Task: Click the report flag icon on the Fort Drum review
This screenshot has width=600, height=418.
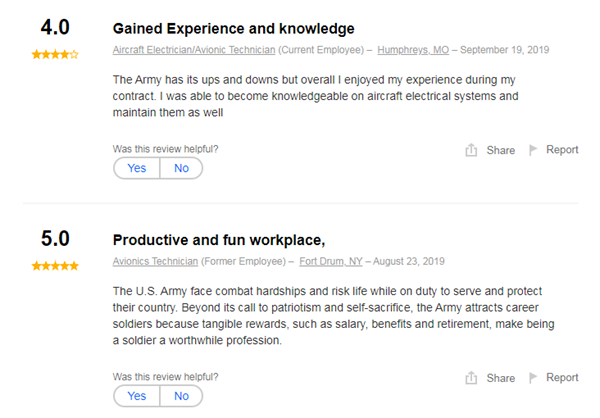Action: click(x=533, y=378)
